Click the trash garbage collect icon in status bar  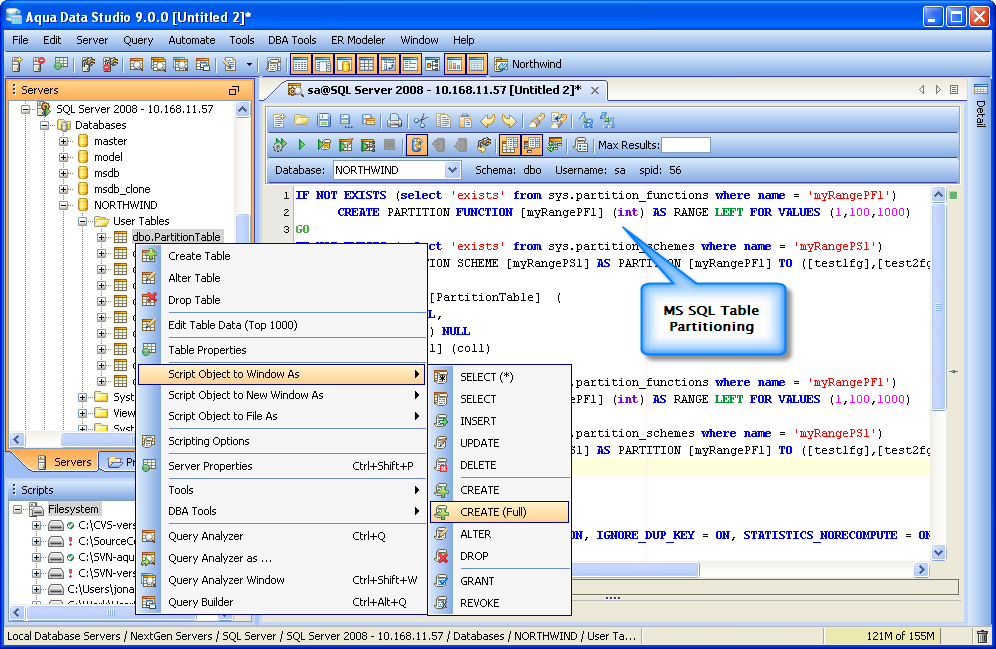(x=982, y=636)
